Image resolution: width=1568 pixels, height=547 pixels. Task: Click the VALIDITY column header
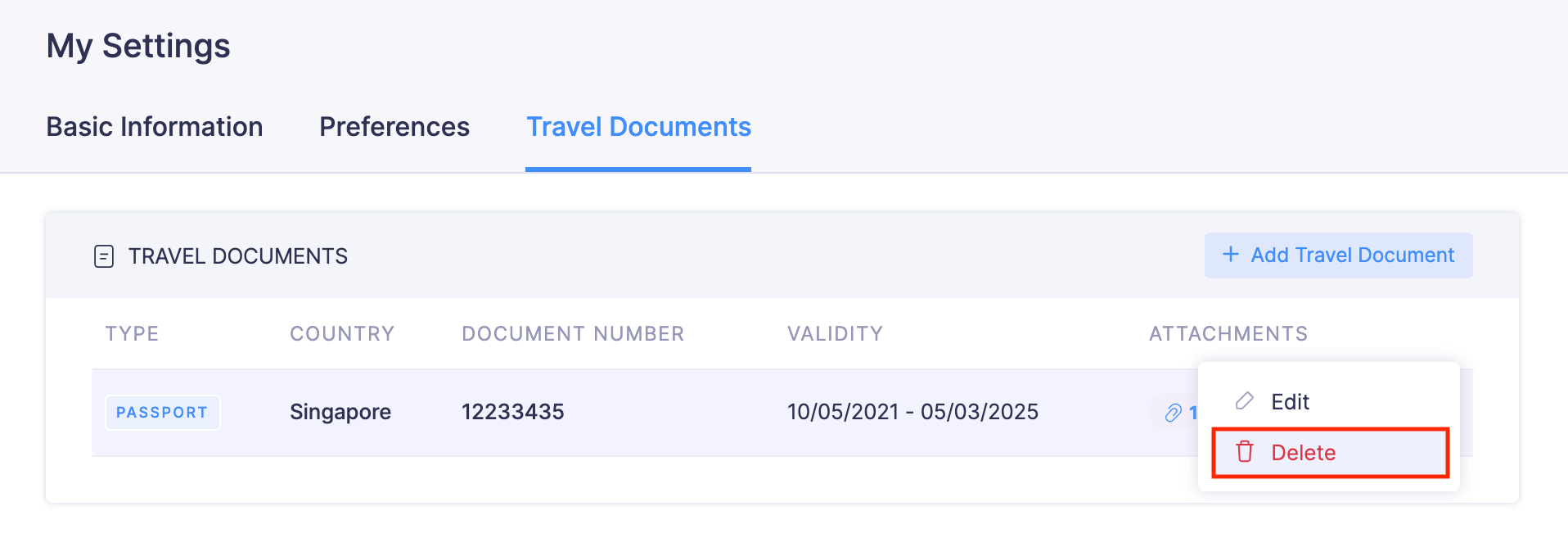(835, 334)
